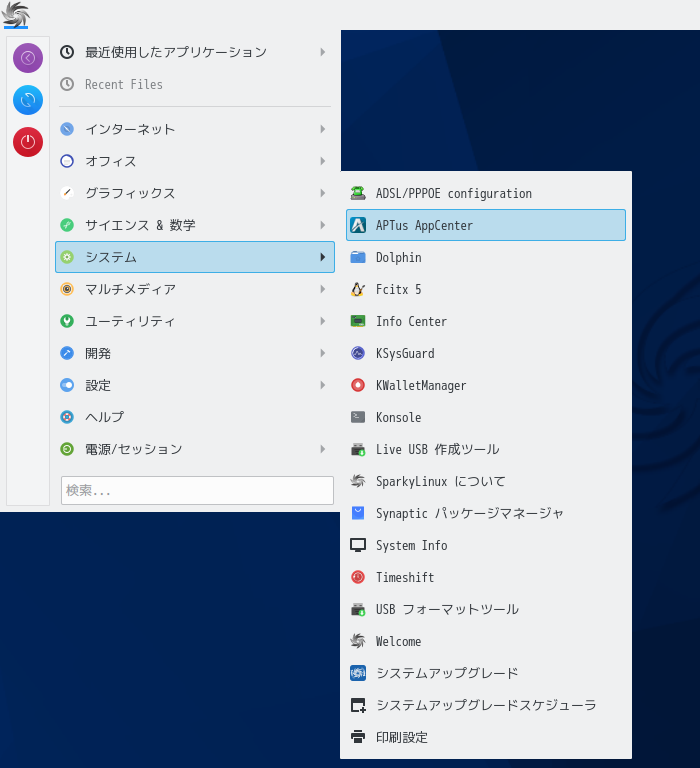Launch Dolphin file manager entry
The width and height of the screenshot is (700, 768).
click(486, 257)
